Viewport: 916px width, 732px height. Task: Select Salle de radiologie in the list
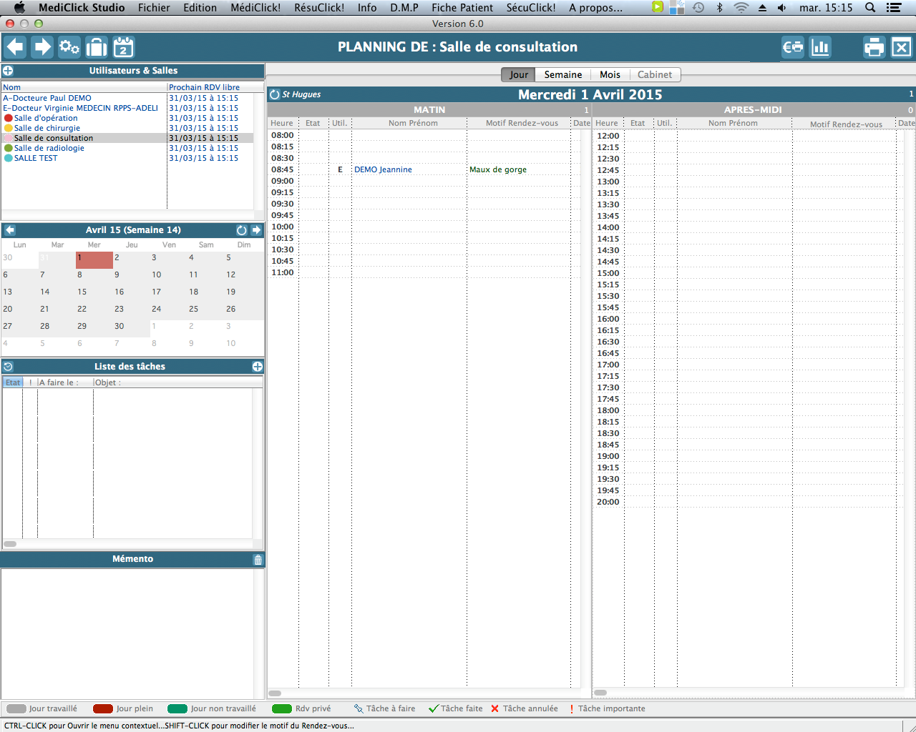[x=49, y=148]
